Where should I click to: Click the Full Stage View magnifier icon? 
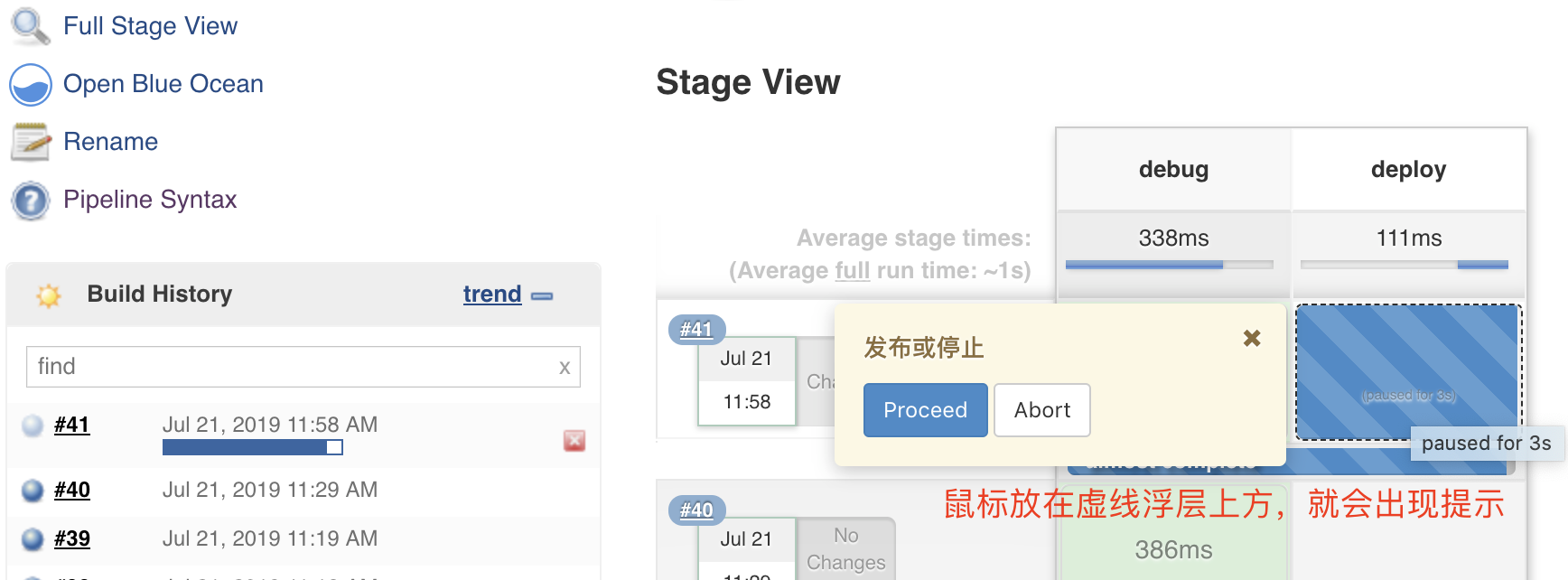point(30,26)
